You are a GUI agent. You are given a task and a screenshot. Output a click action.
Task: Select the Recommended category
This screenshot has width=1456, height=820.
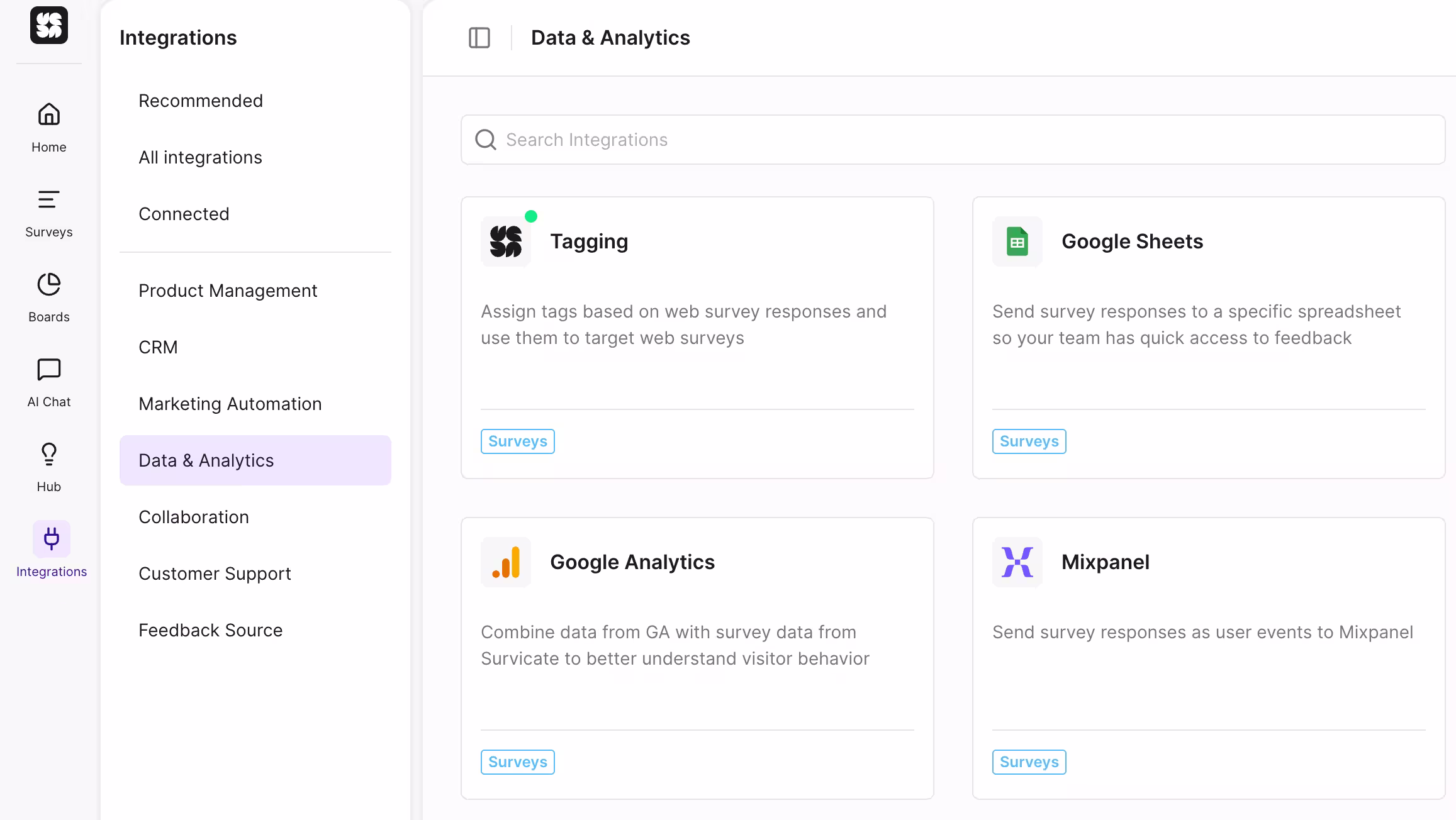point(201,101)
